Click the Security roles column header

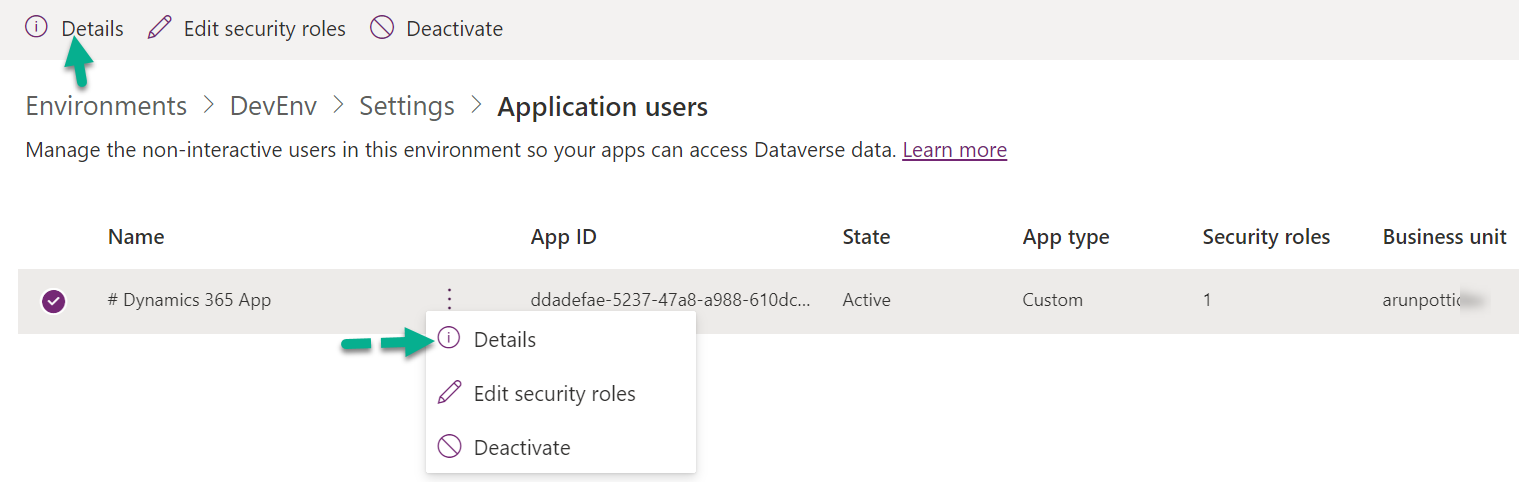(1266, 237)
